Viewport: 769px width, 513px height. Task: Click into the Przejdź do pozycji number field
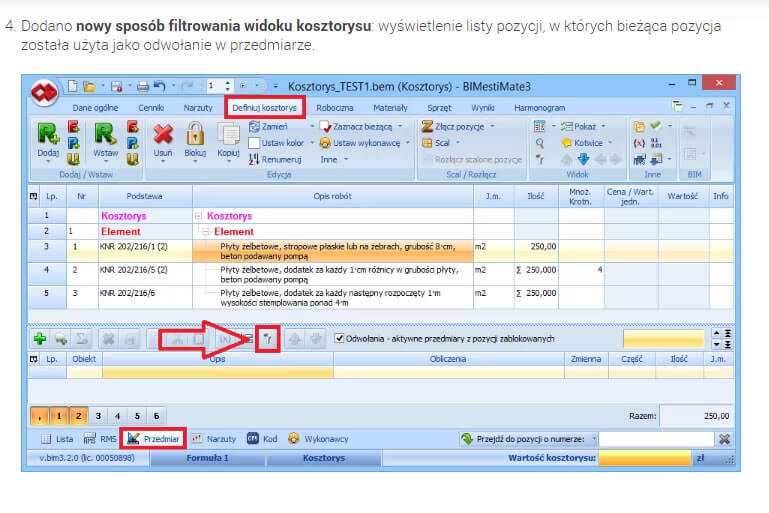click(x=656, y=439)
